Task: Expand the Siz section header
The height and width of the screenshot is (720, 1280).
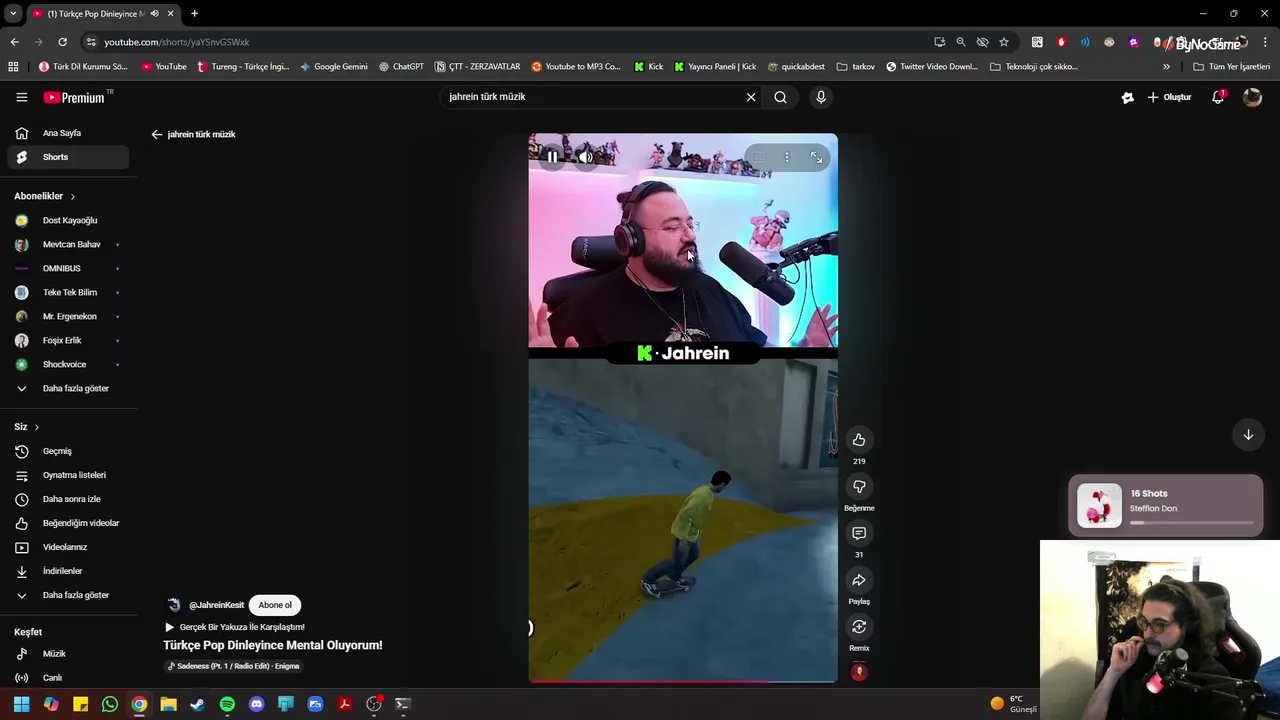Action: tap(27, 427)
